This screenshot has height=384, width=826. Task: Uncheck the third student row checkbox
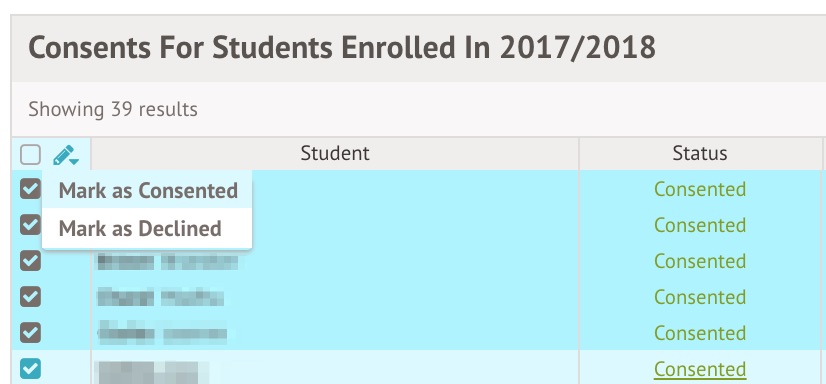tap(31, 261)
